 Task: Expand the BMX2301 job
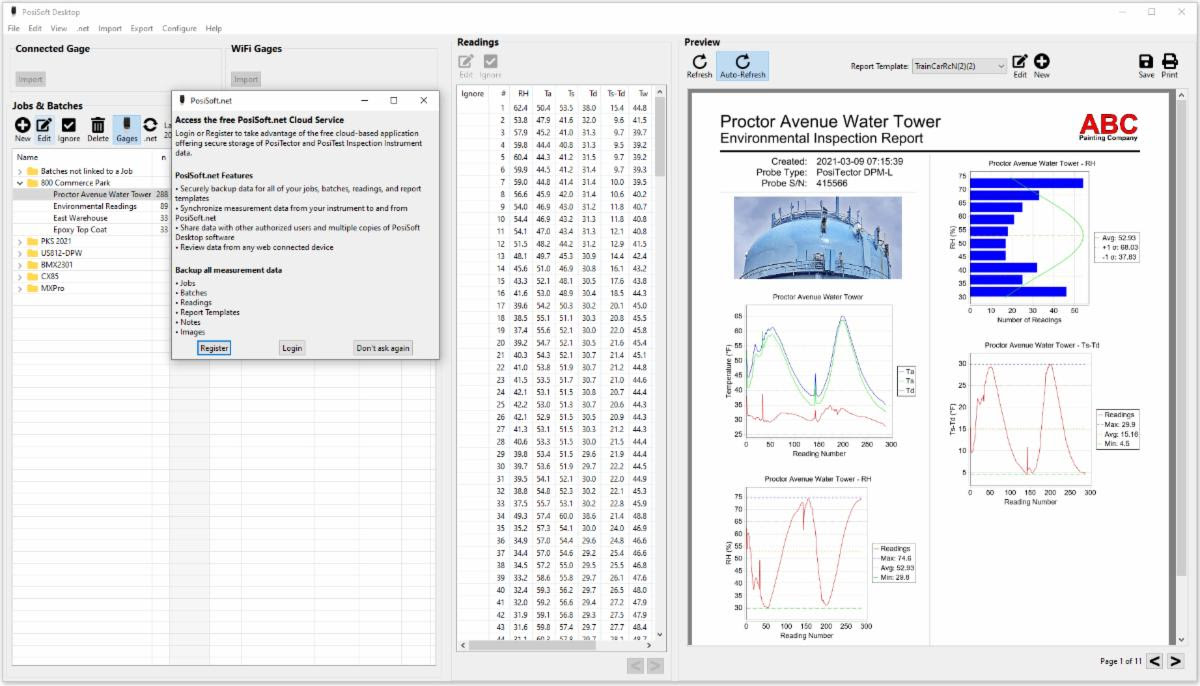19,265
